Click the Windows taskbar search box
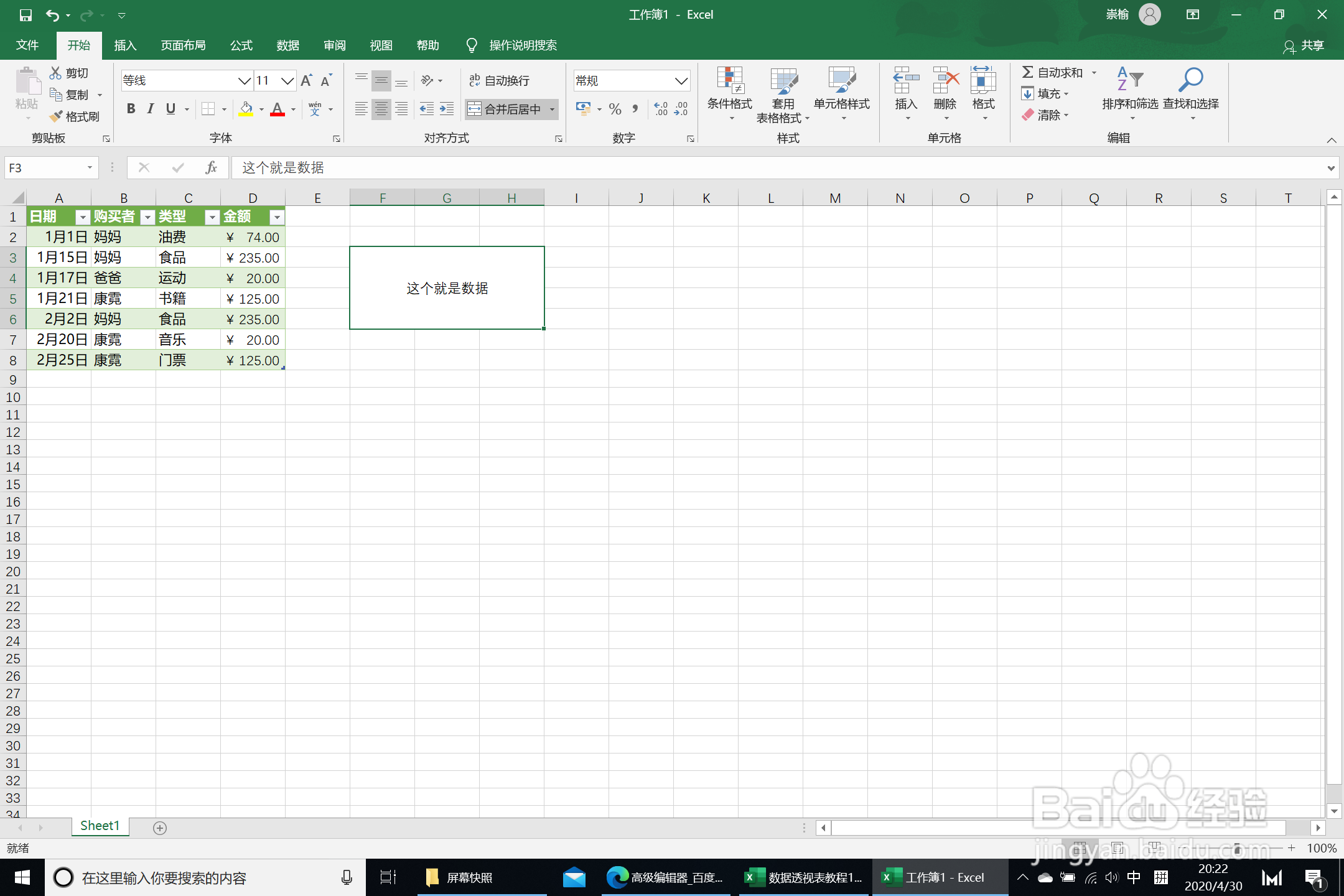Image resolution: width=1344 pixels, height=896 pixels. 205,877
